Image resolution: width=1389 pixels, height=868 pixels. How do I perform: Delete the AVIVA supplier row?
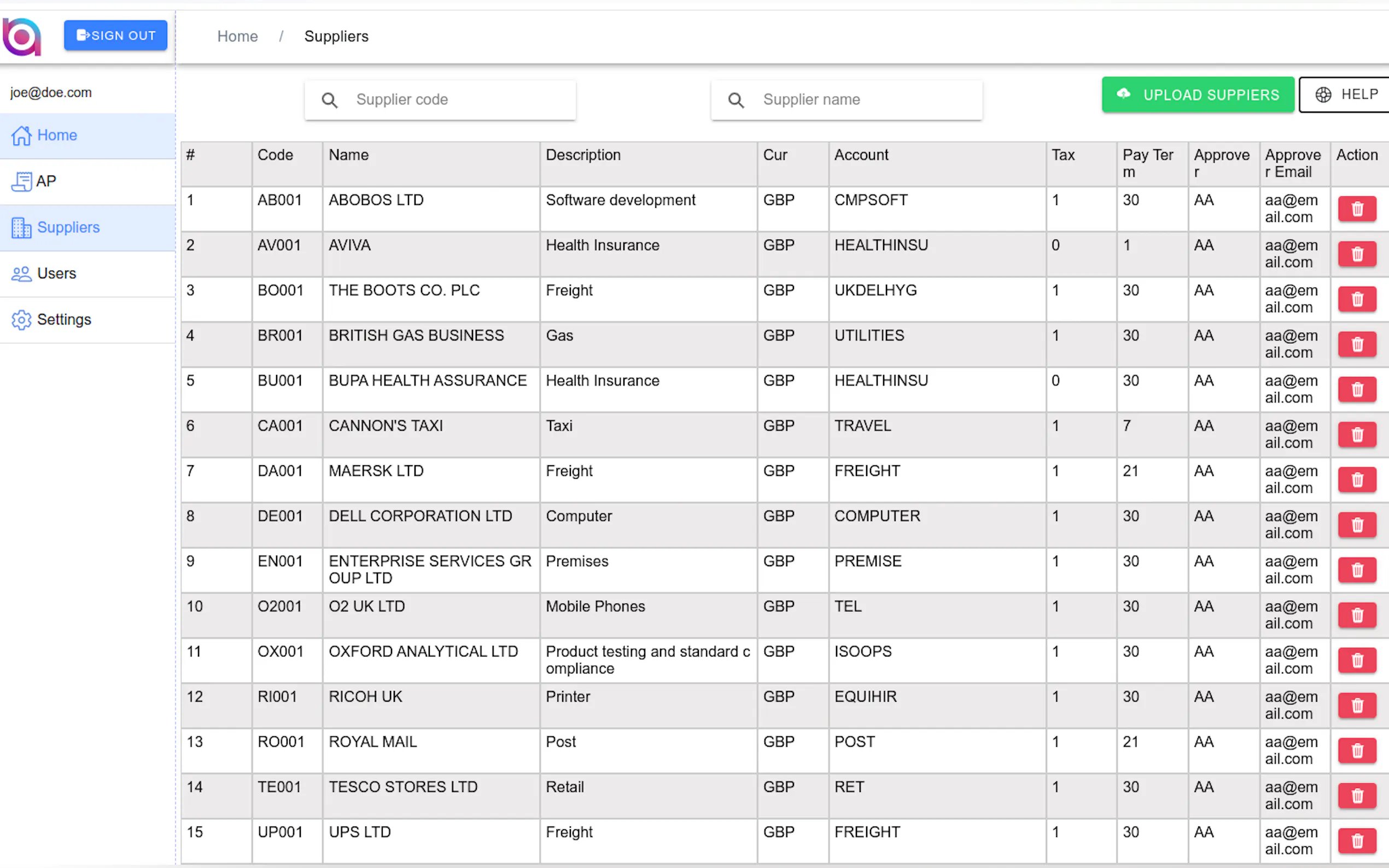tap(1357, 254)
